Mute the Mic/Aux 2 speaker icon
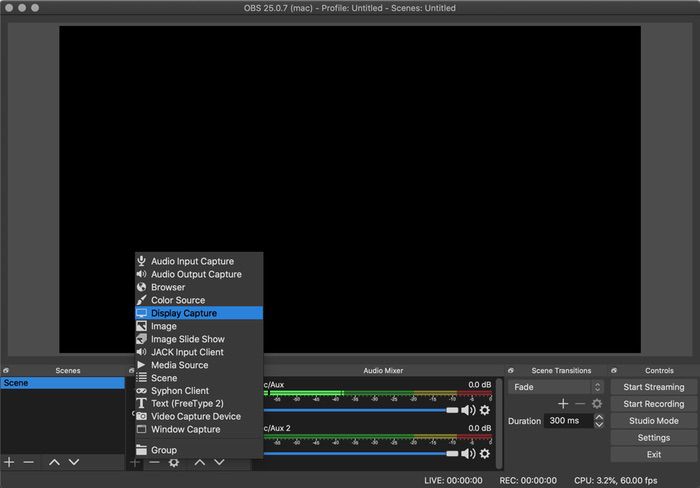The height and width of the screenshot is (488, 700). point(467,453)
